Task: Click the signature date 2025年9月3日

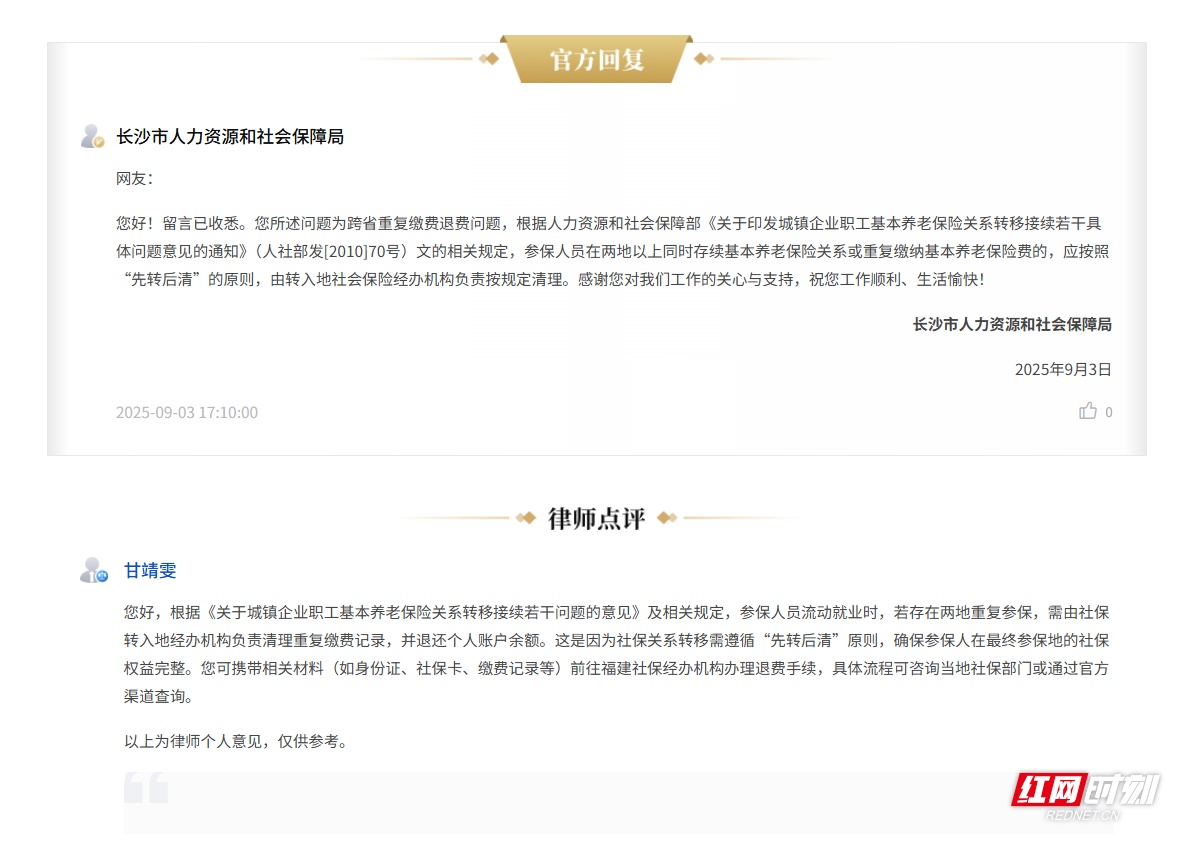Action: tap(1063, 369)
